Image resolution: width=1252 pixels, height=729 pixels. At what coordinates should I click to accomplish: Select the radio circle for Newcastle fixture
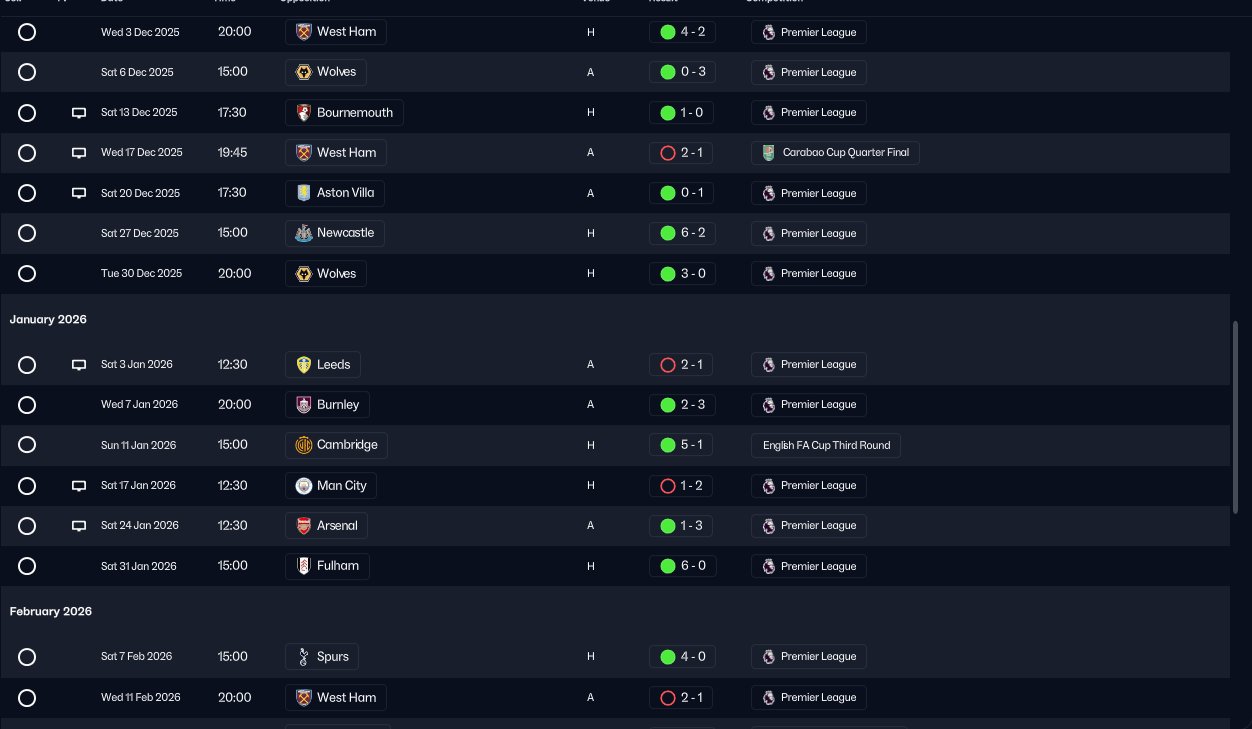pyautogui.click(x=27, y=233)
